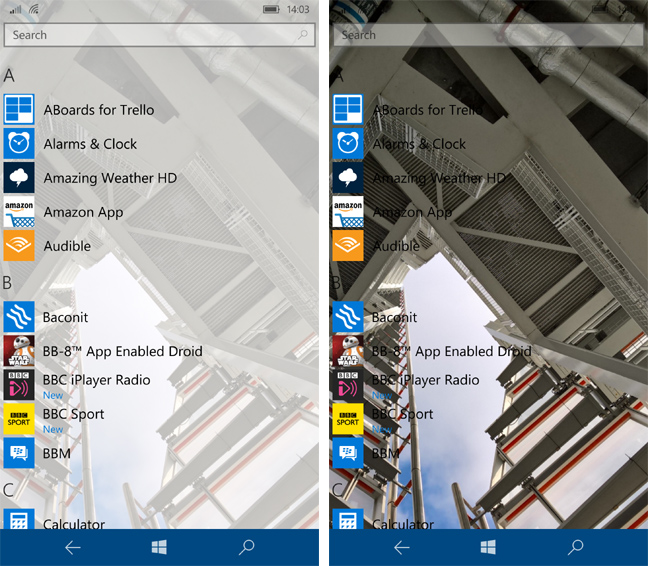The height and width of the screenshot is (566, 648).
Task: Open ABoards for Trello icon in left phone
Action: click(19, 109)
